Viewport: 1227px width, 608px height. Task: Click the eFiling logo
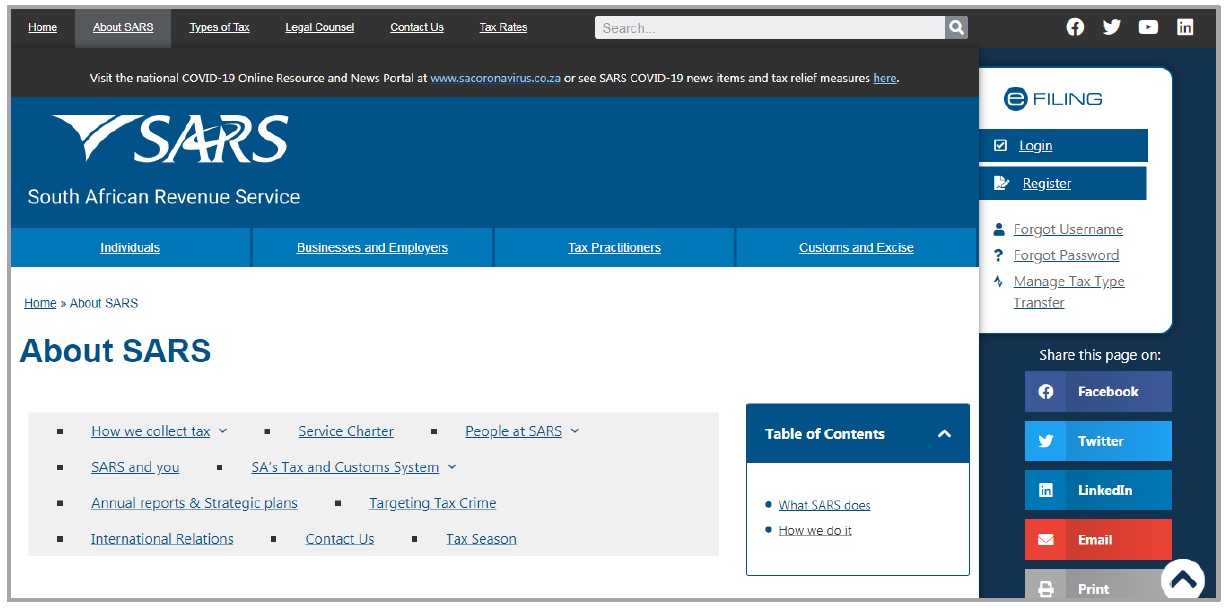1053,98
